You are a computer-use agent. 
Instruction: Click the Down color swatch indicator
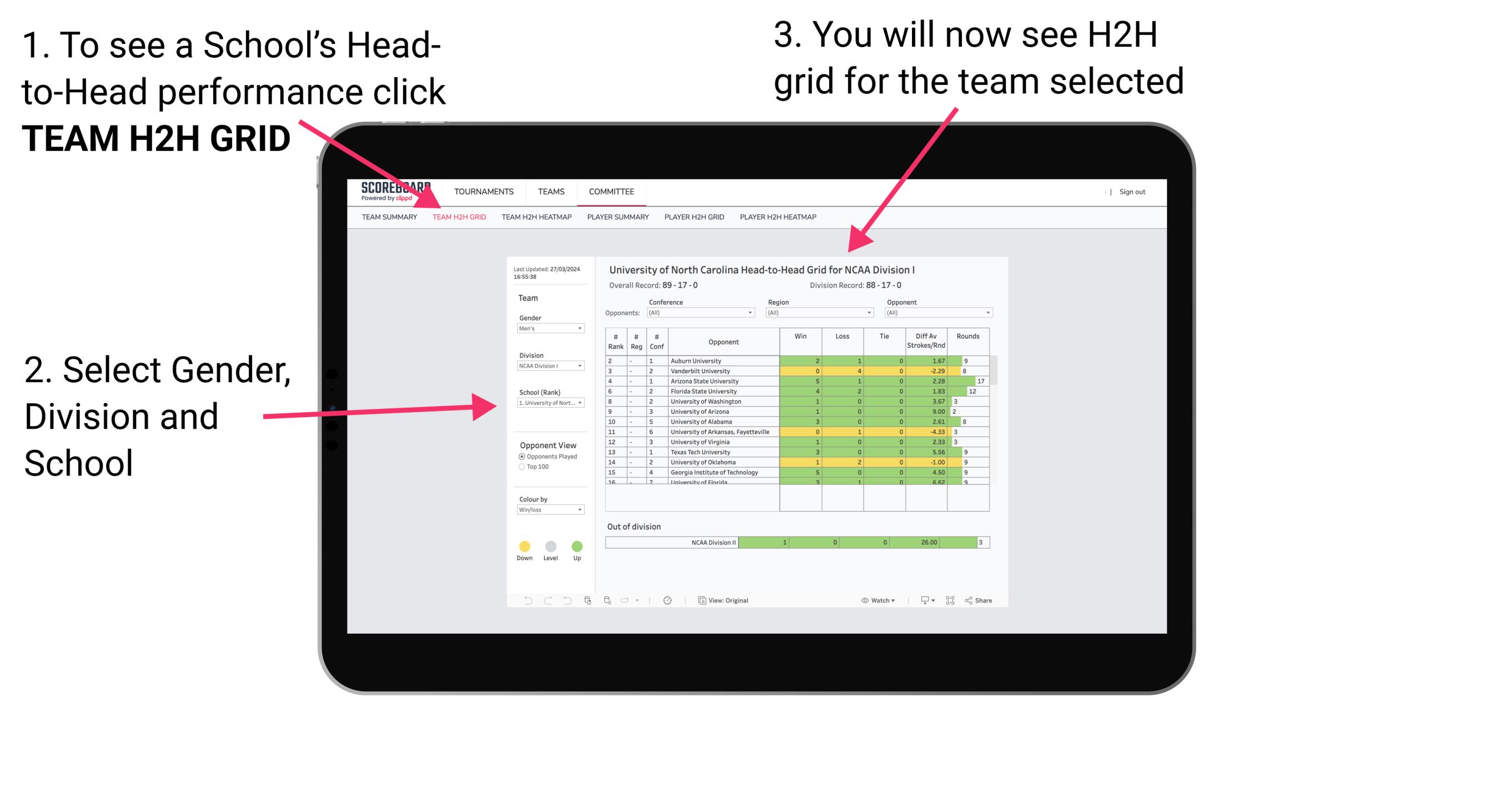click(523, 546)
